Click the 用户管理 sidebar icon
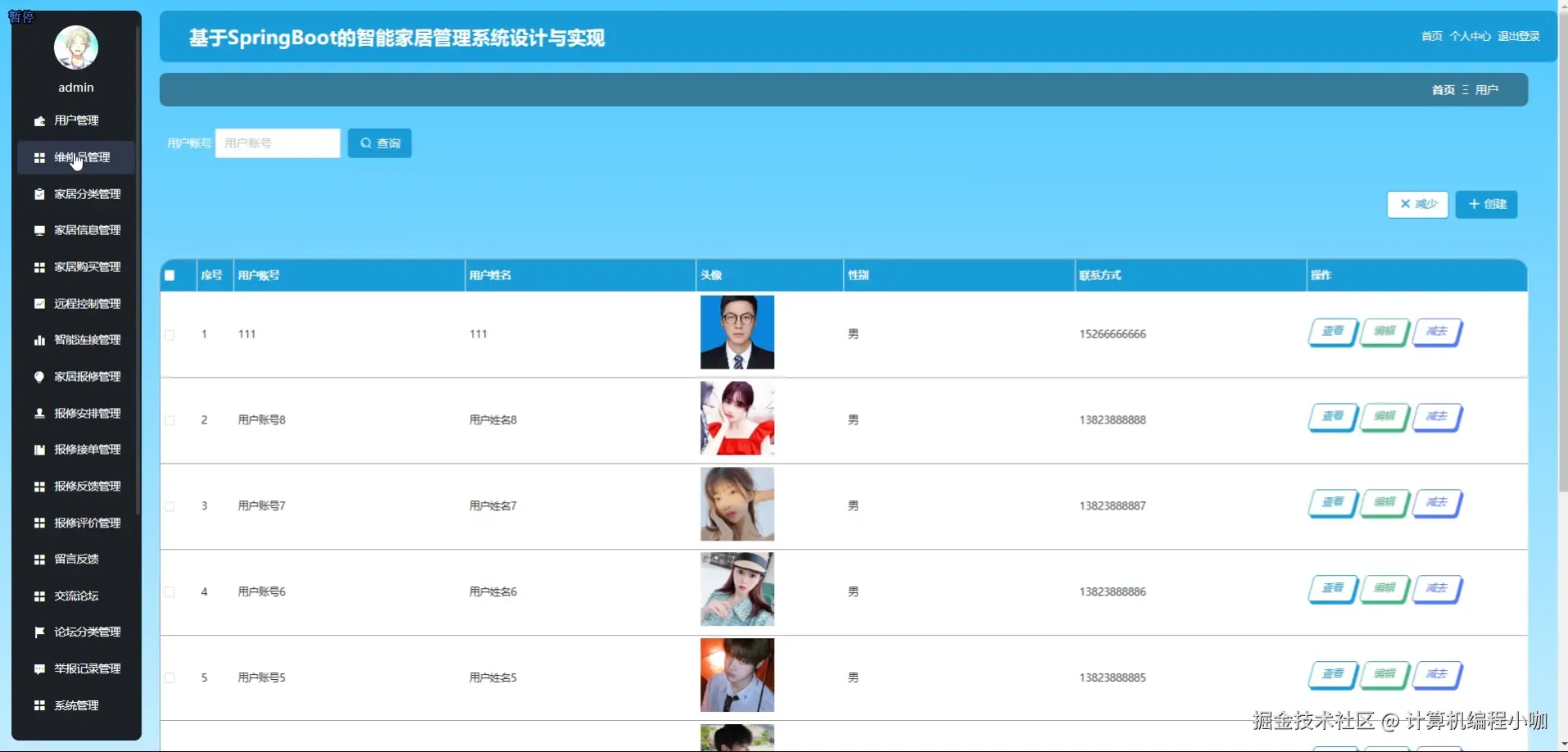This screenshot has height=752, width=1568. tap(39, 120)
